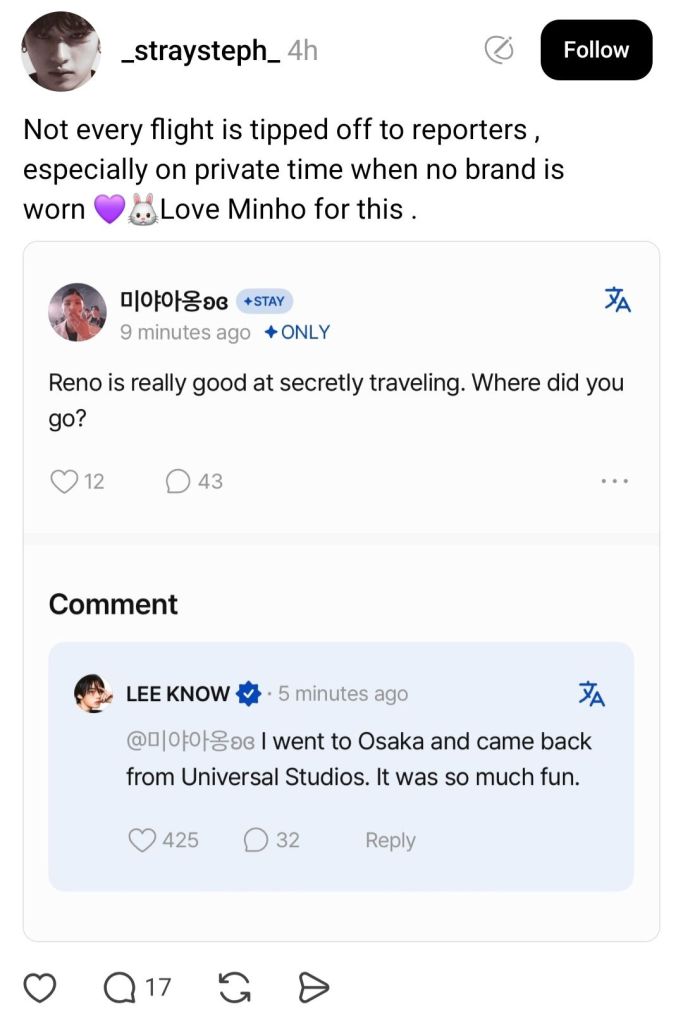Tap the circled pencil icon beside Follow
The image size is (683, 1024).
(x=498, y=49)
